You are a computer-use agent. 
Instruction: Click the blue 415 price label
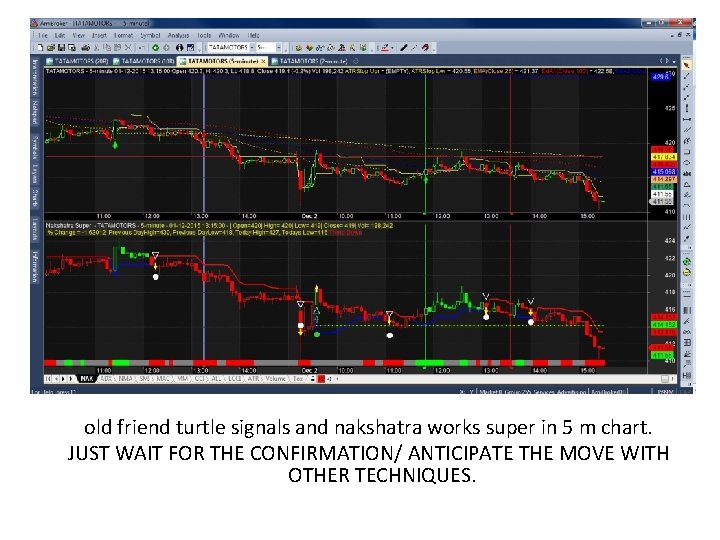coord(664,171)
